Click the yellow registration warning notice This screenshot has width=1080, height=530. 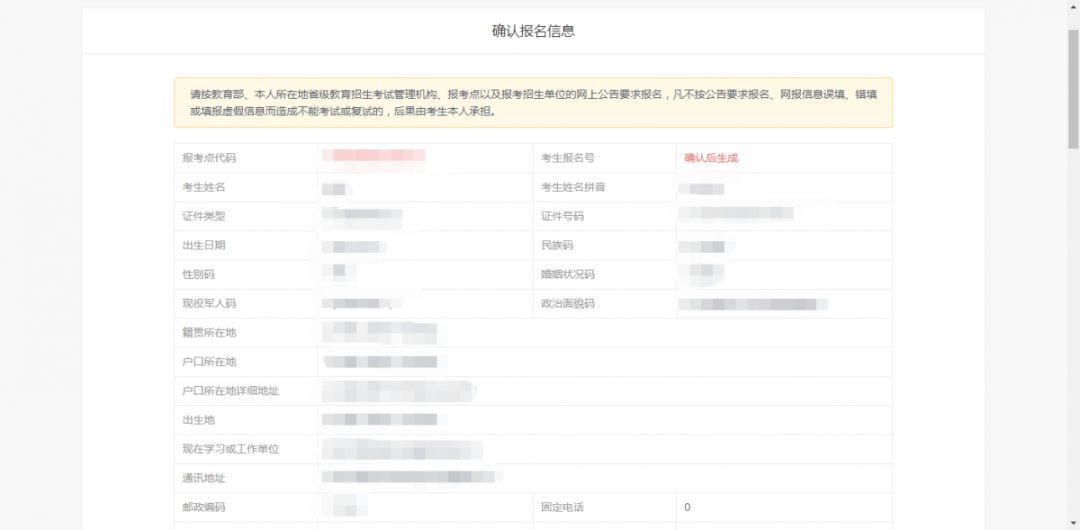point(533,103)
